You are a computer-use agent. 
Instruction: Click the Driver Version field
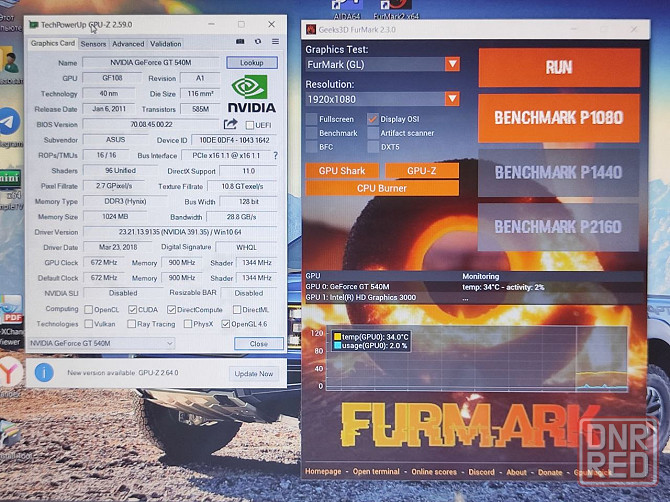coord(180,232)
